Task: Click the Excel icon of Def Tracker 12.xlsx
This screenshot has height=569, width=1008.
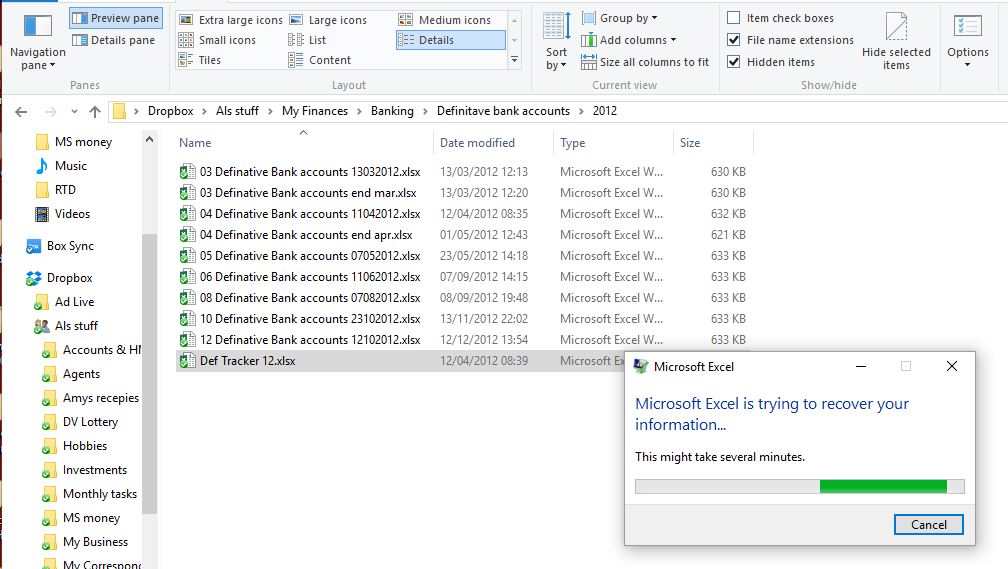Action: point(187,361)
